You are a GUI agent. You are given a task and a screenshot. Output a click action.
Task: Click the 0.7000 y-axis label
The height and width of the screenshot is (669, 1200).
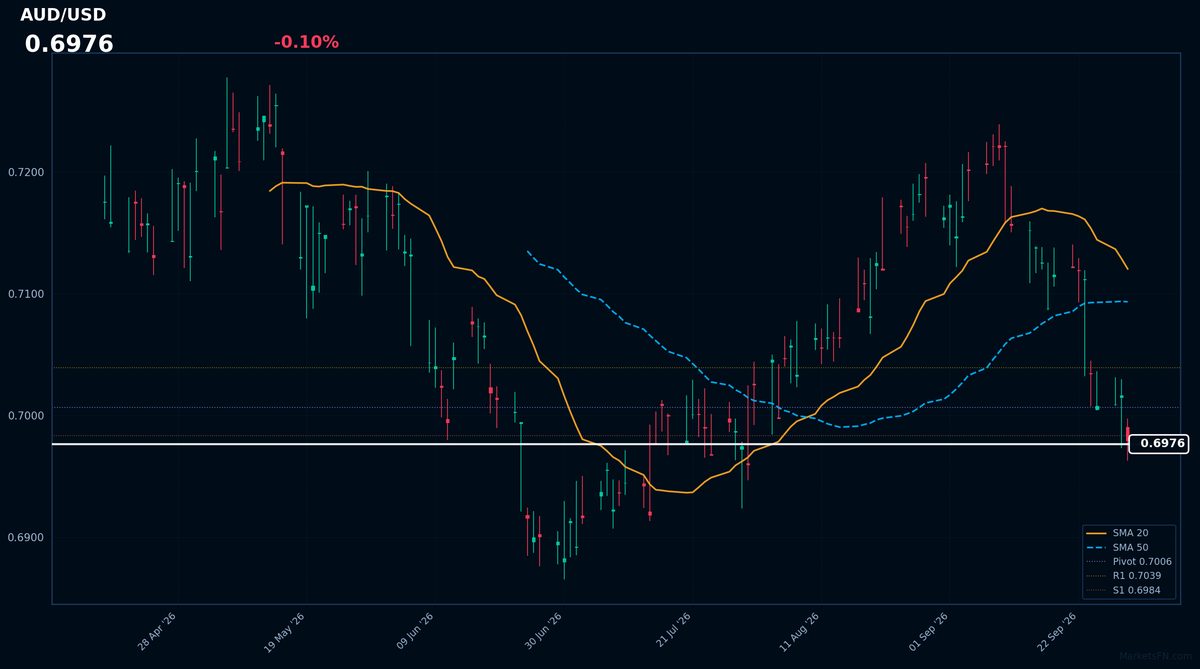click(x=26, y=416)
